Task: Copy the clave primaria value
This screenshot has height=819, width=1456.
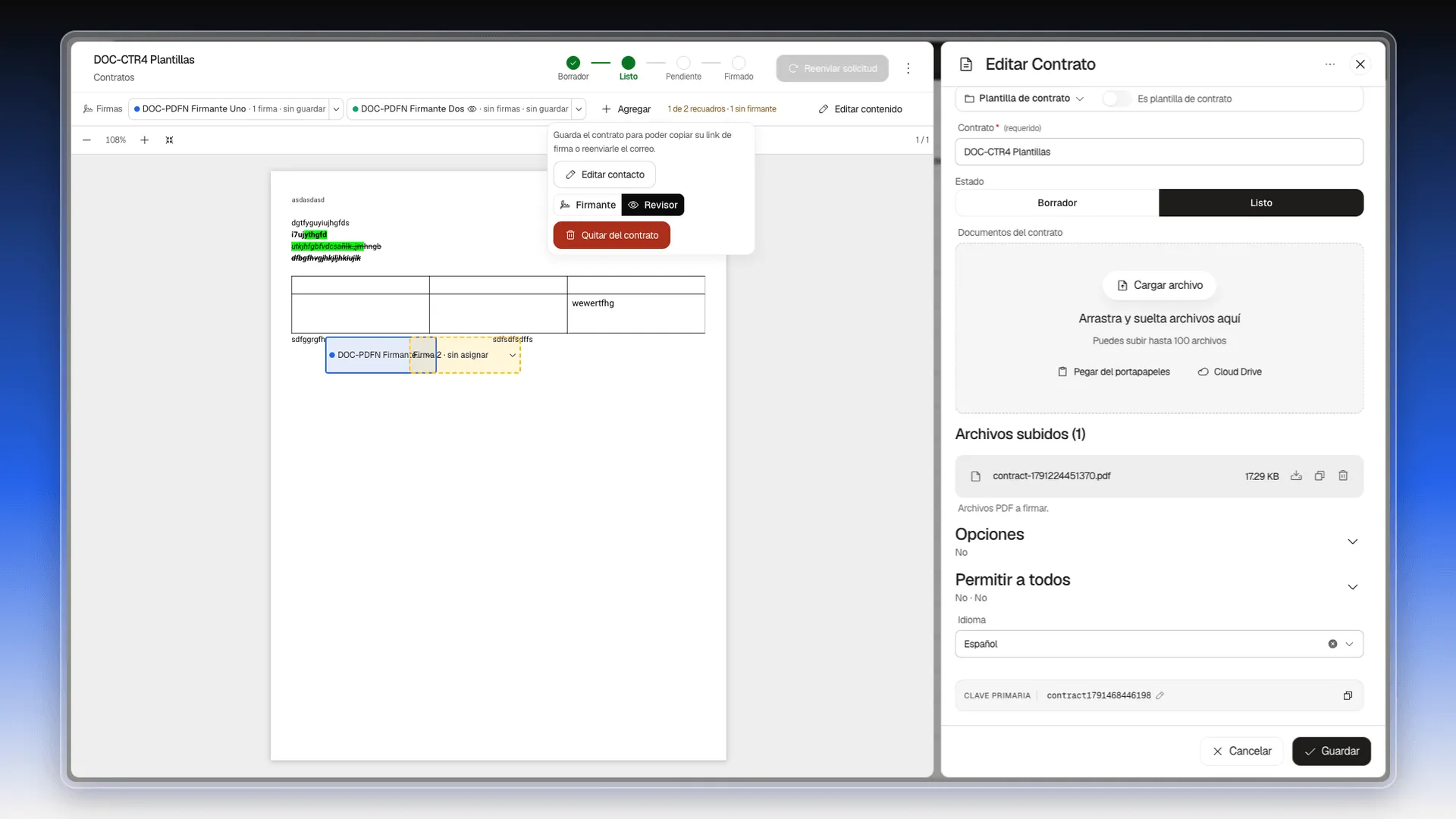Action: pos(1348,695)
